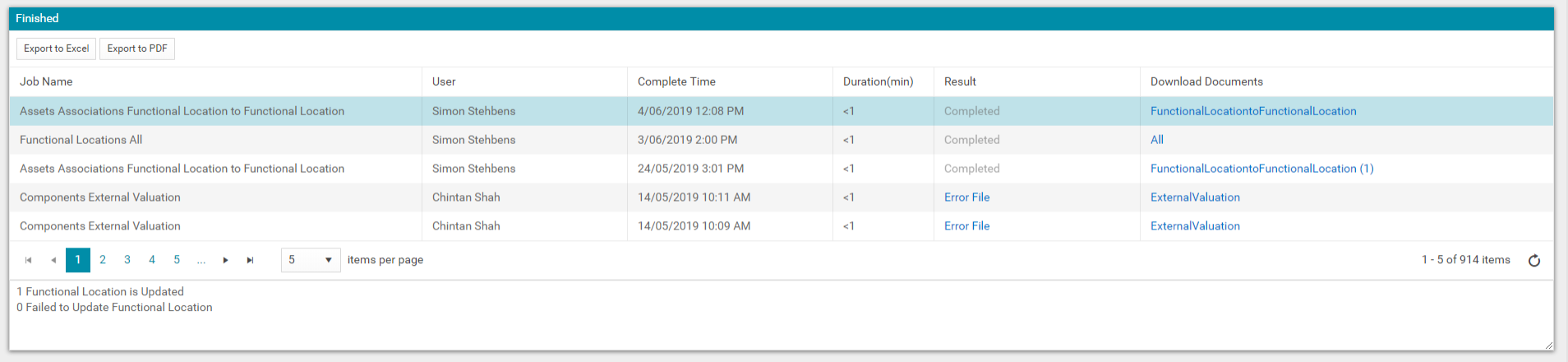The height and width of the screenshot is (362, 1568).
Task: Refresh the finished jobs grid
Action: 1534,261
